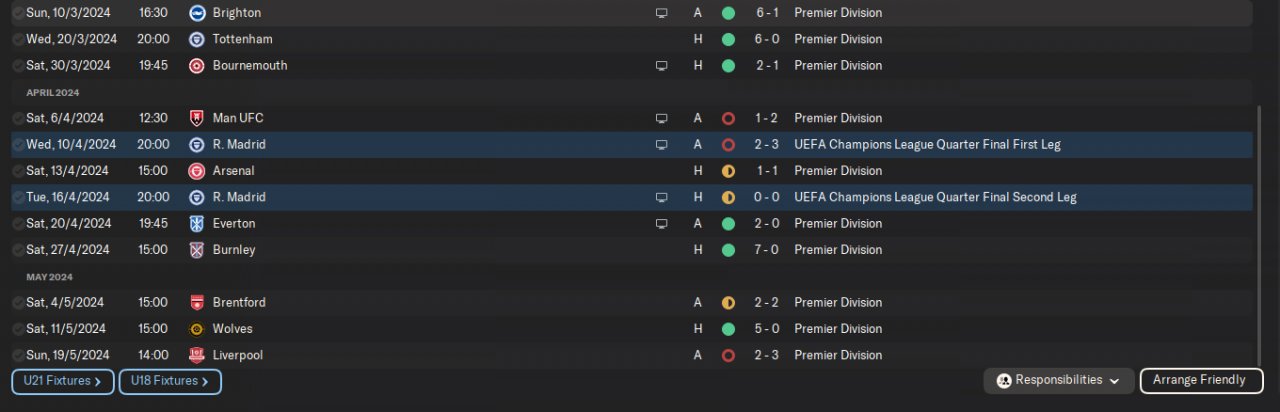
Task: Expand U21 Fixtures
Action: [62, 381]
